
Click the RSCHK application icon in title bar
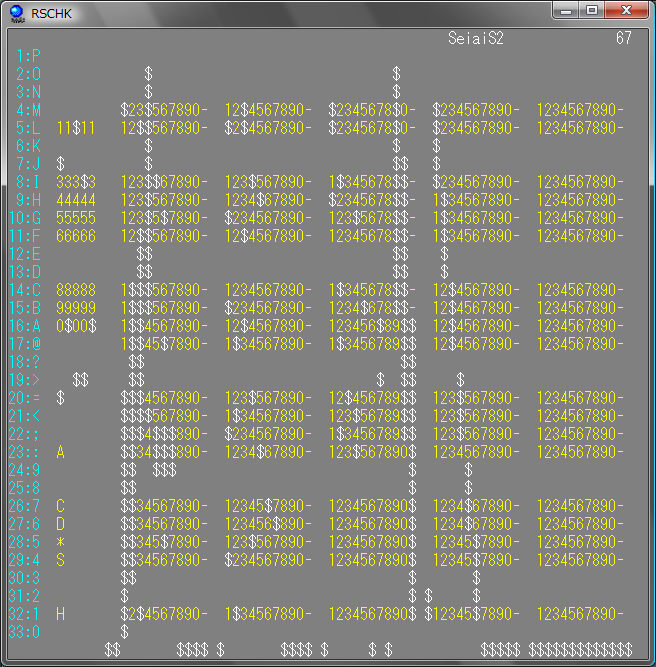point(17,13)
